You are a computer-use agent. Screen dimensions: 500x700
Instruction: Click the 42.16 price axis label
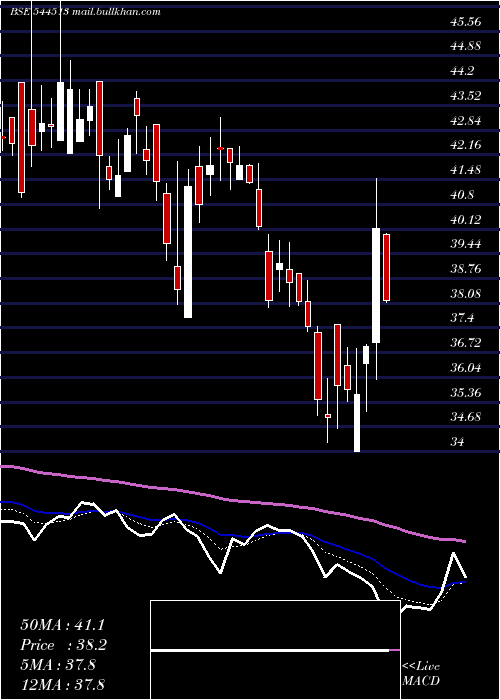click(x=466, y=146)
